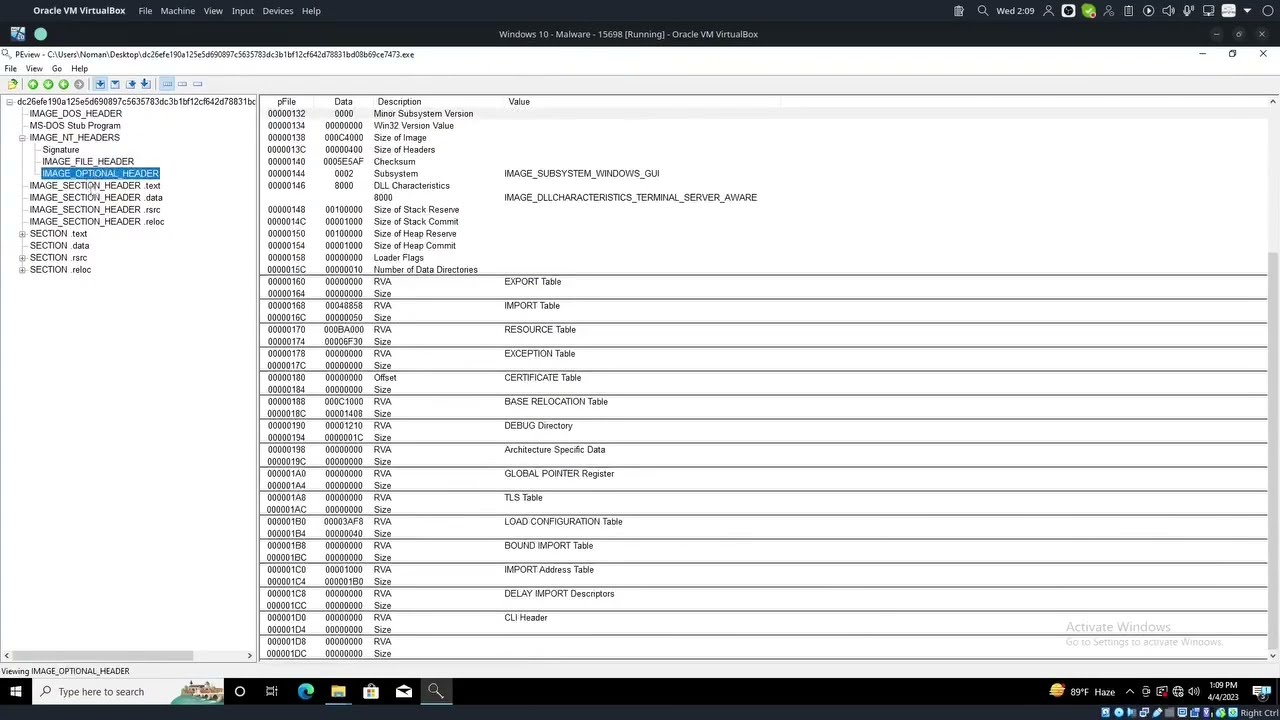
Task: Click the tree pane horizontal scrollbar thumb
Action: tap(103, 656)
